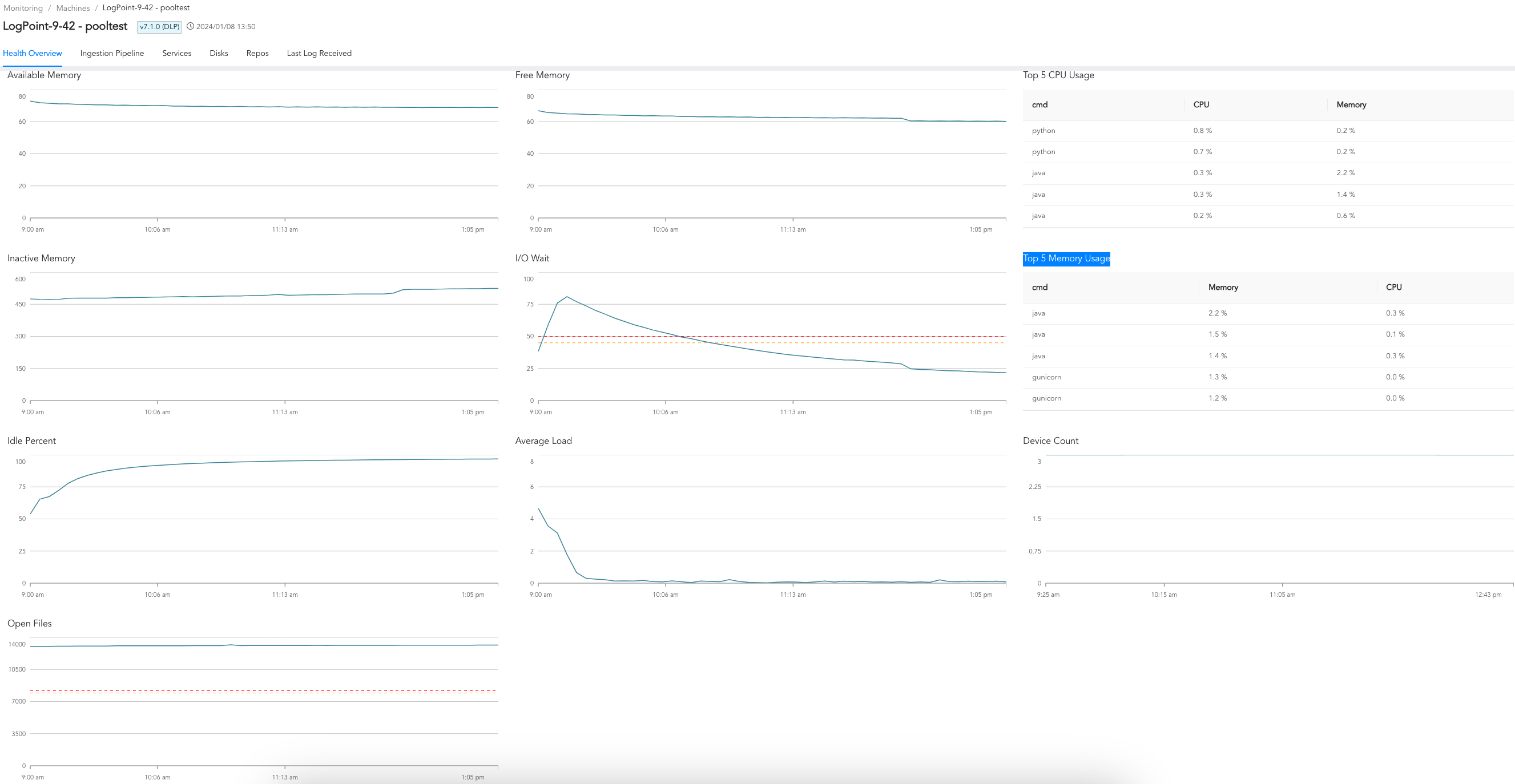1515x784 pixels.
Task: Click the clock icon beside the timestamp
Action: (190, 26)
